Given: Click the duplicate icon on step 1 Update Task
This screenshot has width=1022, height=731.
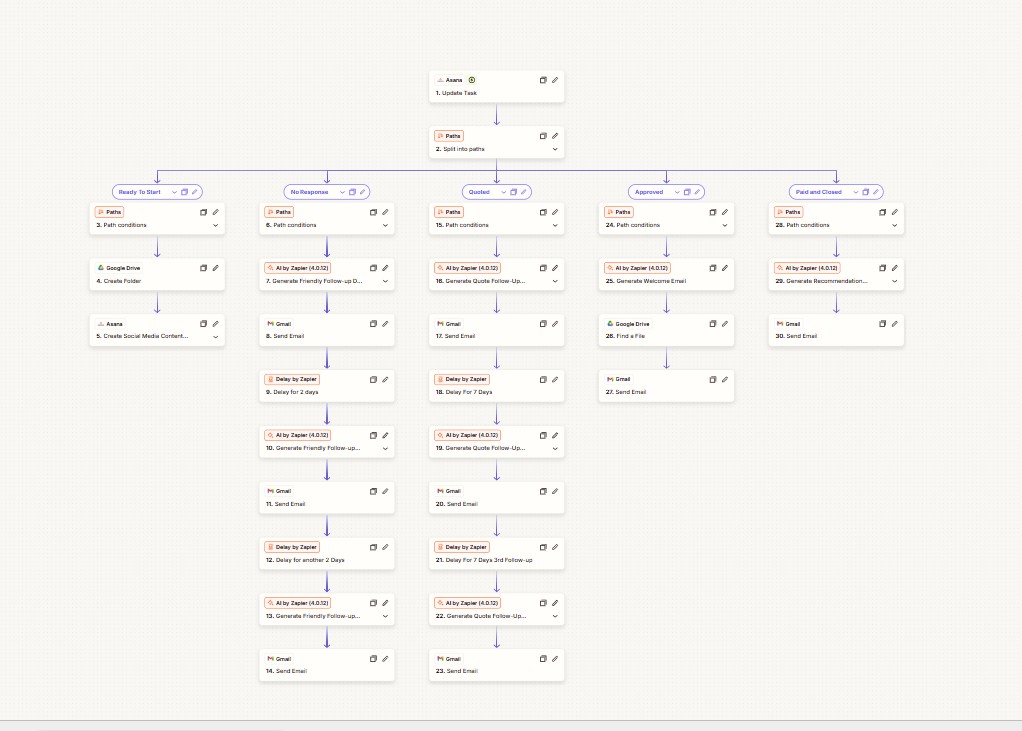Looking at the screenshot, I should 543,80.
